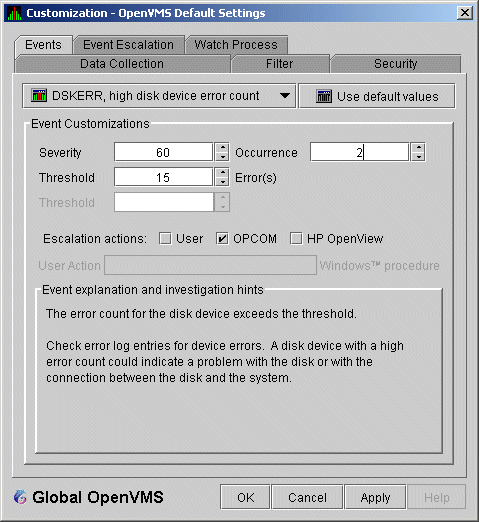Increase Occurrence with the up arrow
Image resolution: width=479 pixels, height=522 pixels.
[x=418, y=148]
